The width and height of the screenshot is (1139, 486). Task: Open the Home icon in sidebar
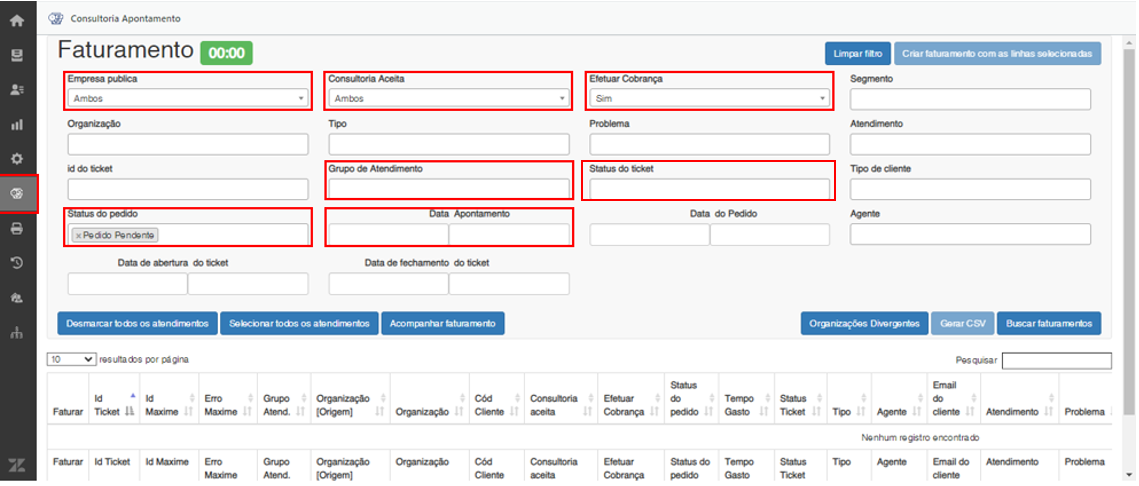tap(17, 19)
